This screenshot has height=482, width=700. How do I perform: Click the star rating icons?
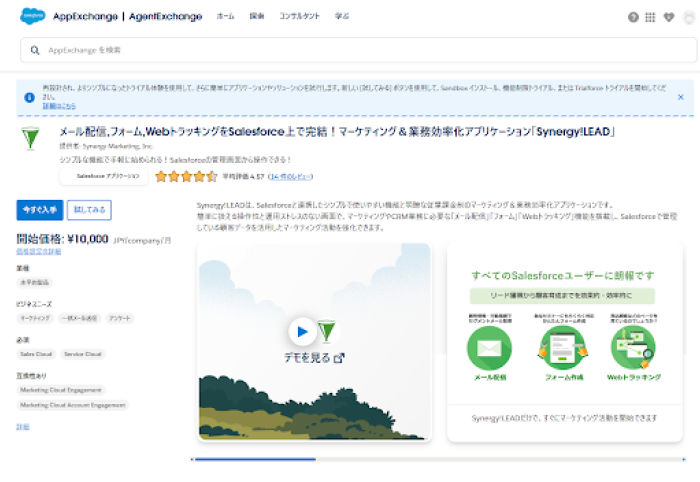tap(186, 177)
